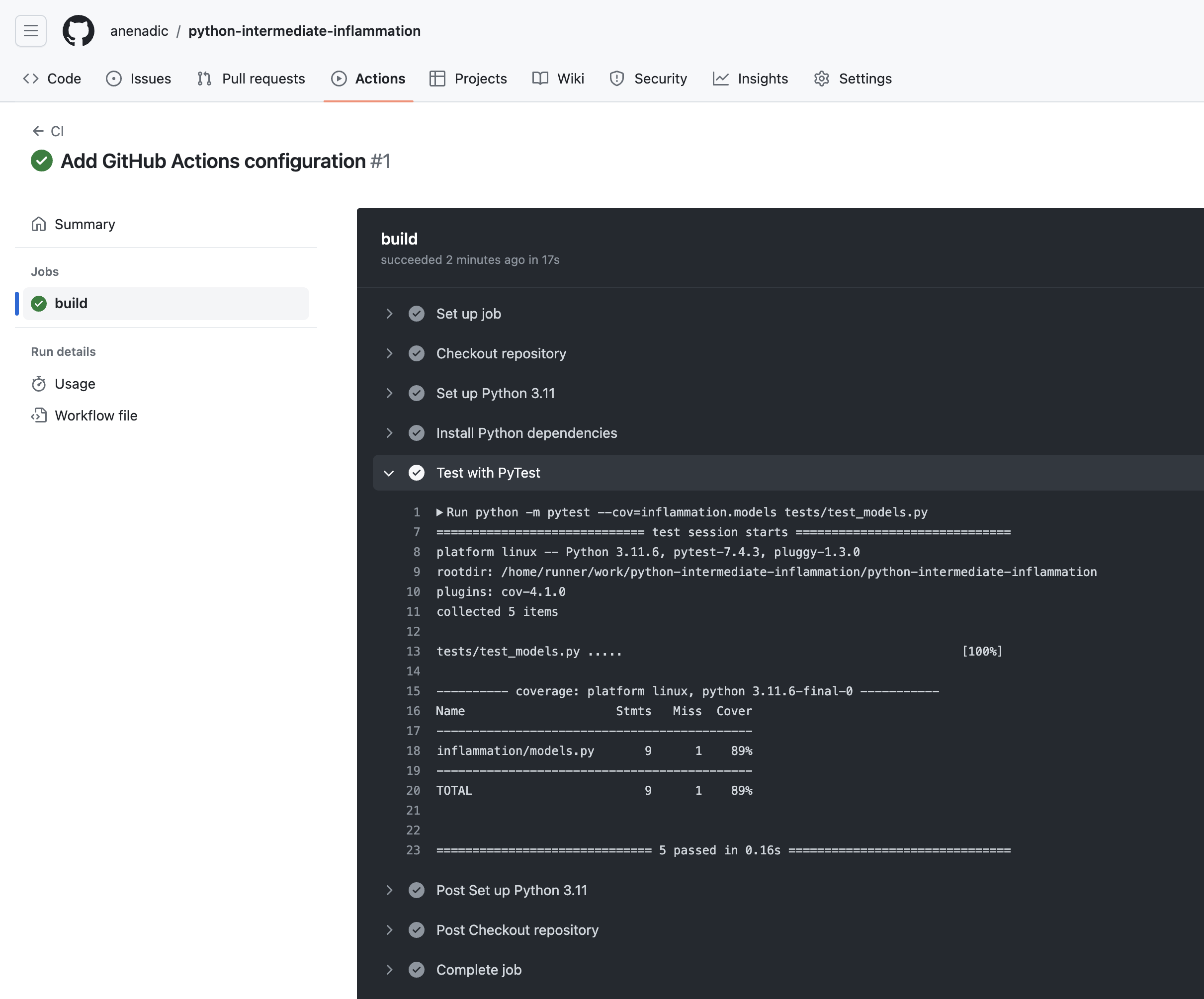The width and height of the screenshot is (1204, 999).
Task: Open the anenadic profile link
Action: pos(139,31)
